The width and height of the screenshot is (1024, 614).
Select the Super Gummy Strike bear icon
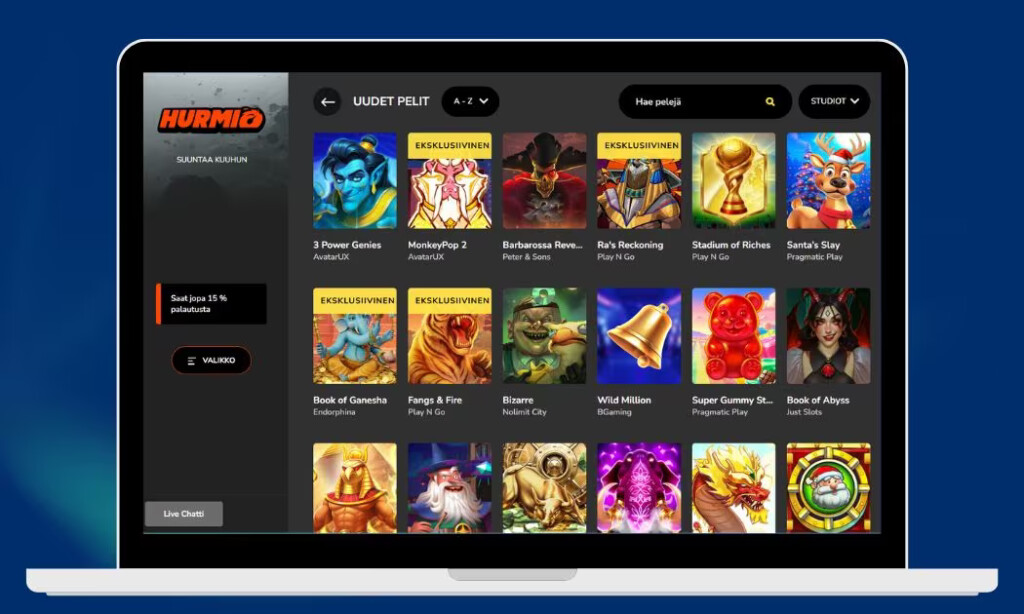(x=733, y=336)
